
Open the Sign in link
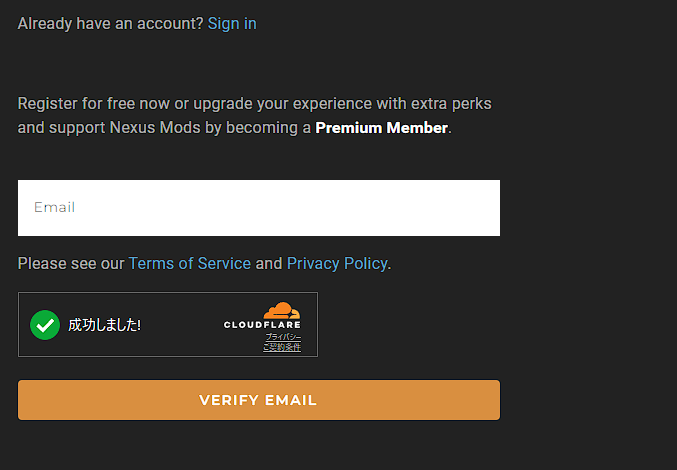click(232, 23)
